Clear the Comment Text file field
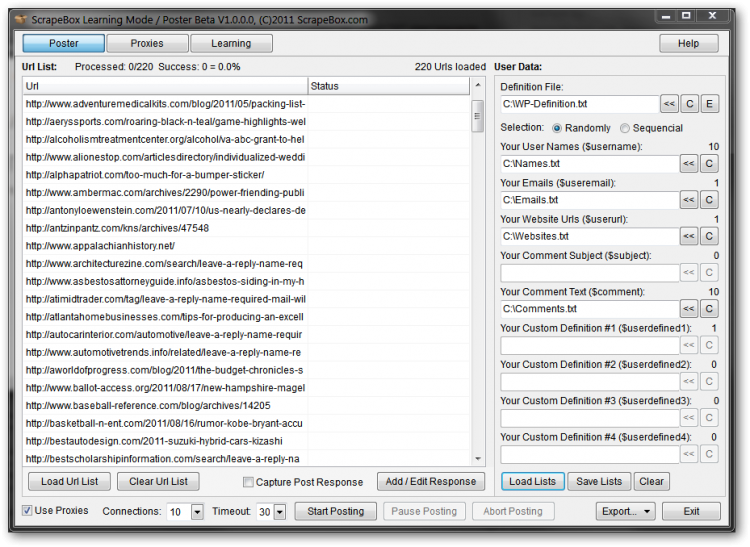The width and height of the screenshot is (750, 547). pos(709,309)
